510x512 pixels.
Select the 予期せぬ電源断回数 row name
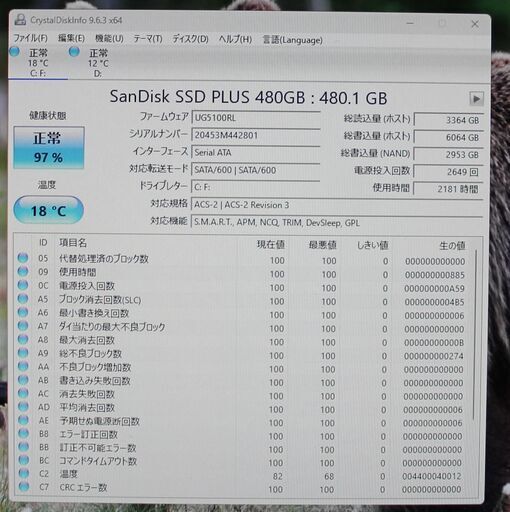[x=99, y=421]
